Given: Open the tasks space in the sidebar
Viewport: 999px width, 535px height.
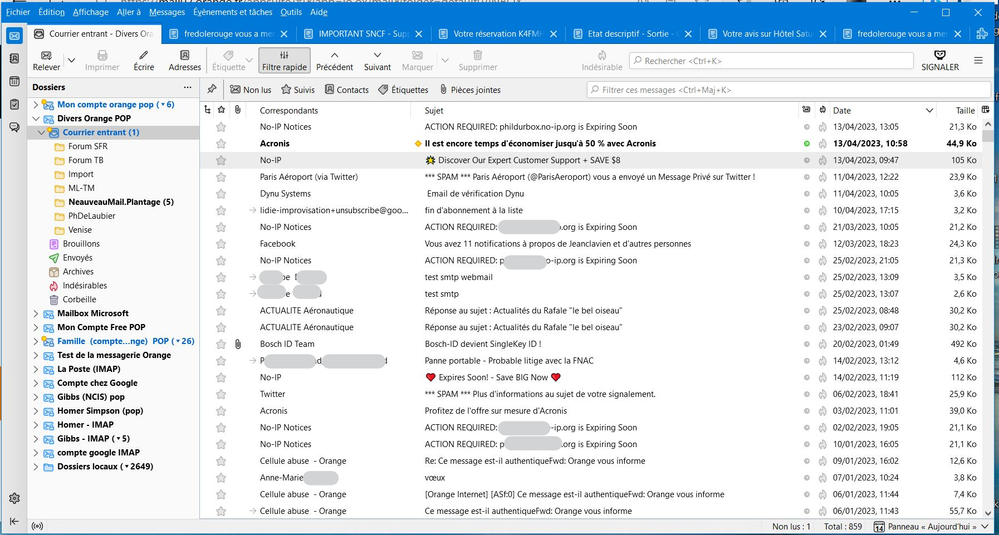Looking at the screenshot, I should pyautogui.click(x=14, y=105).
